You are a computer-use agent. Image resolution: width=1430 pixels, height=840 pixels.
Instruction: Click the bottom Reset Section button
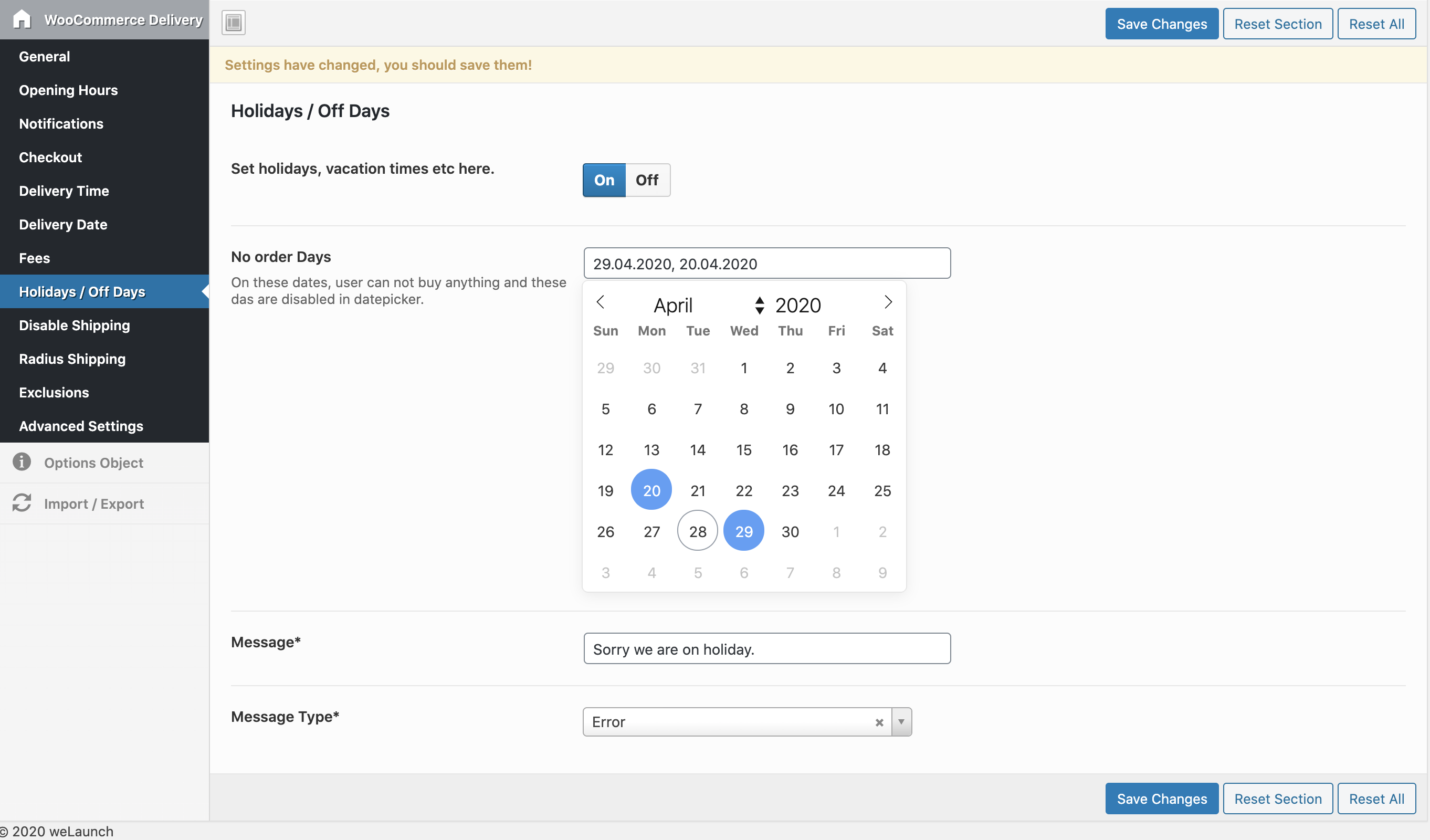coord(1278,799)
